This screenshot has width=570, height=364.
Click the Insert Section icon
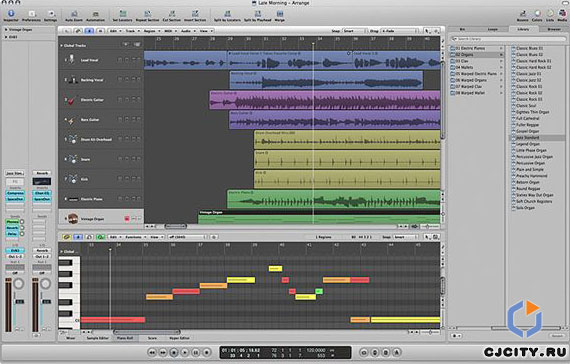point(195,15)
